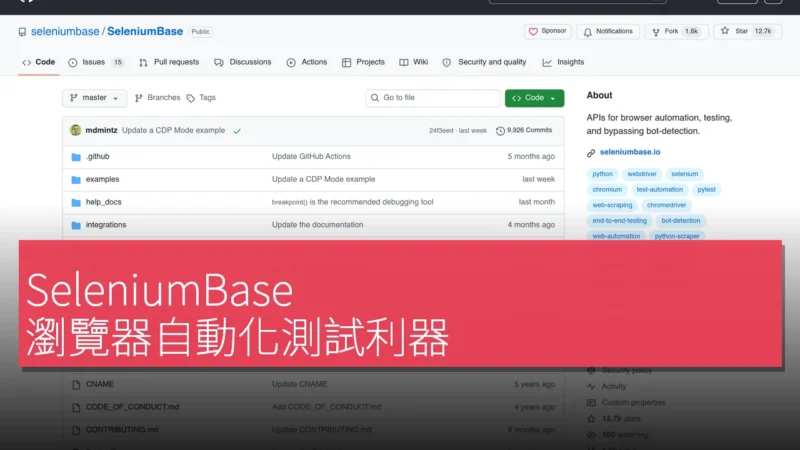The width and height of the screenshot is (800, 450).
Task: Open the Wiki tab
Action: pos(414,62)
